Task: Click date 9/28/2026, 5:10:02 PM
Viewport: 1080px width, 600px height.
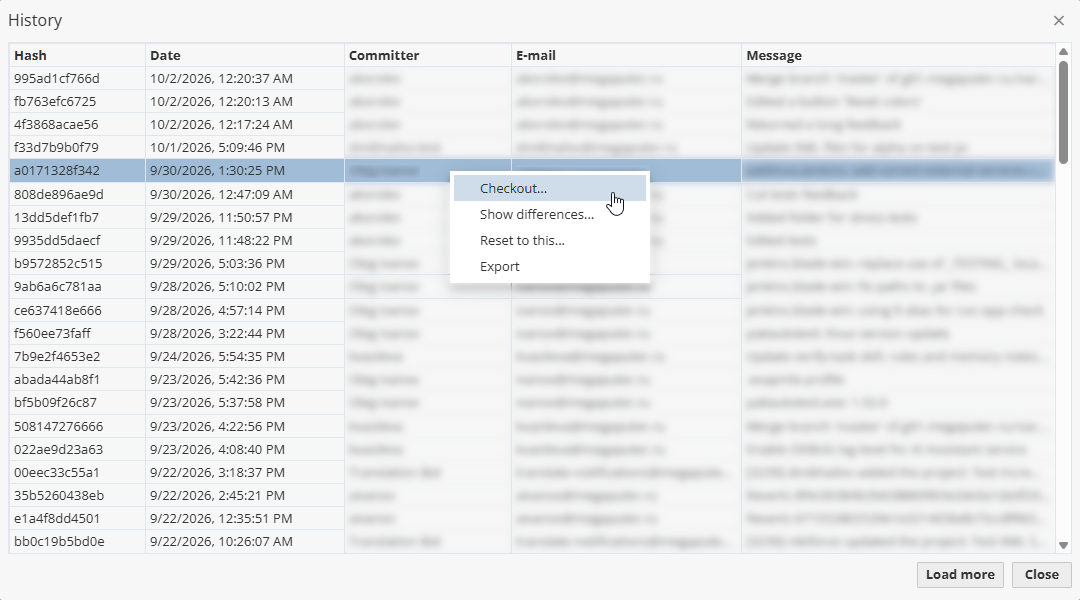Action: tap(217, 287)
